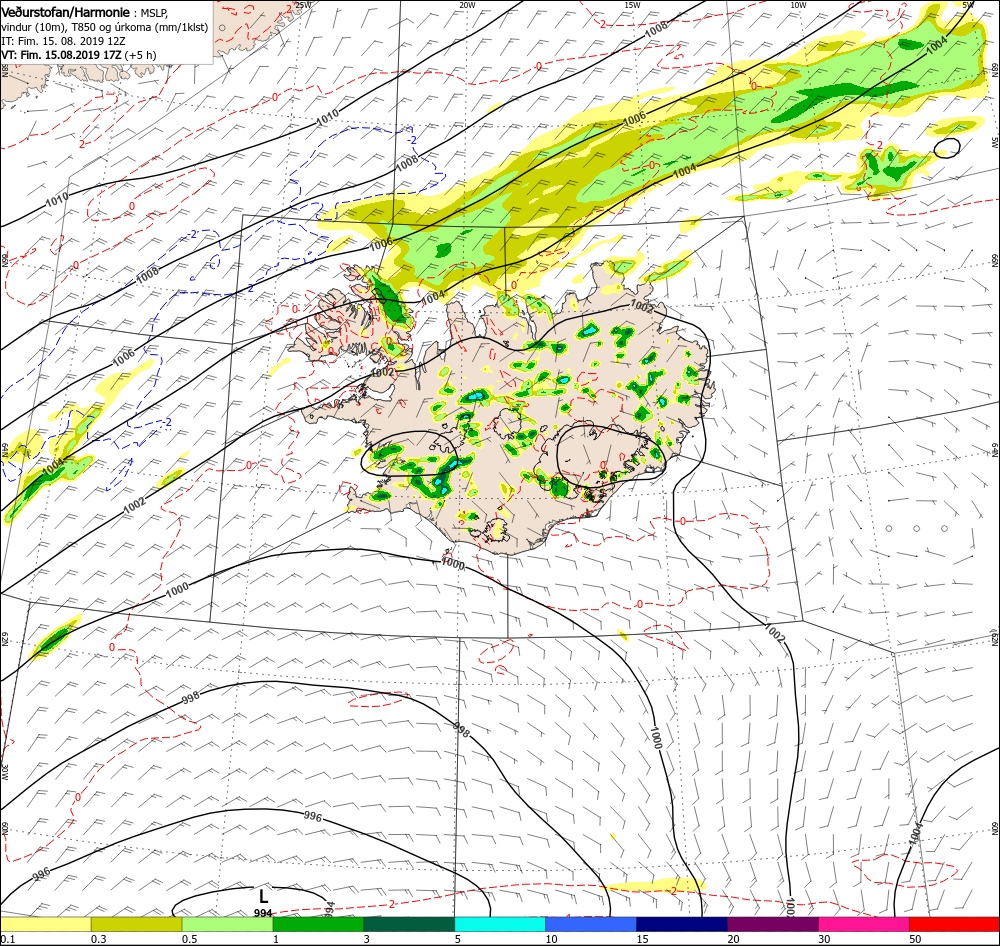
Task: Click the '50' legend scale value
Action: tap(916, 939)
